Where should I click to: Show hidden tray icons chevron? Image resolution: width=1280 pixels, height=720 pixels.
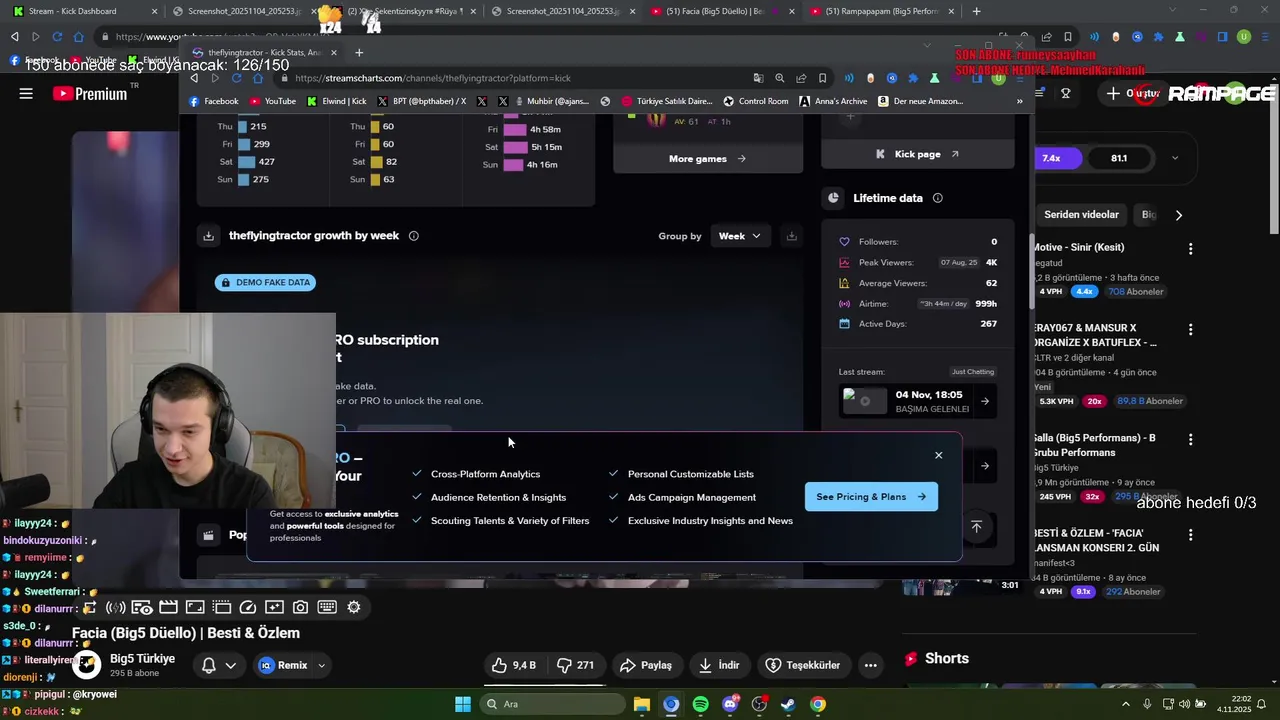pos(1126,704)
